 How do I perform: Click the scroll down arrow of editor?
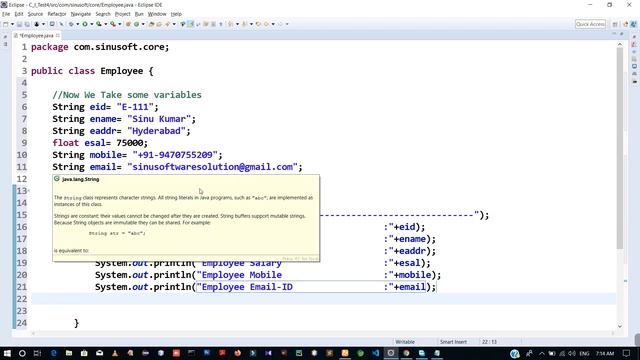620,327
